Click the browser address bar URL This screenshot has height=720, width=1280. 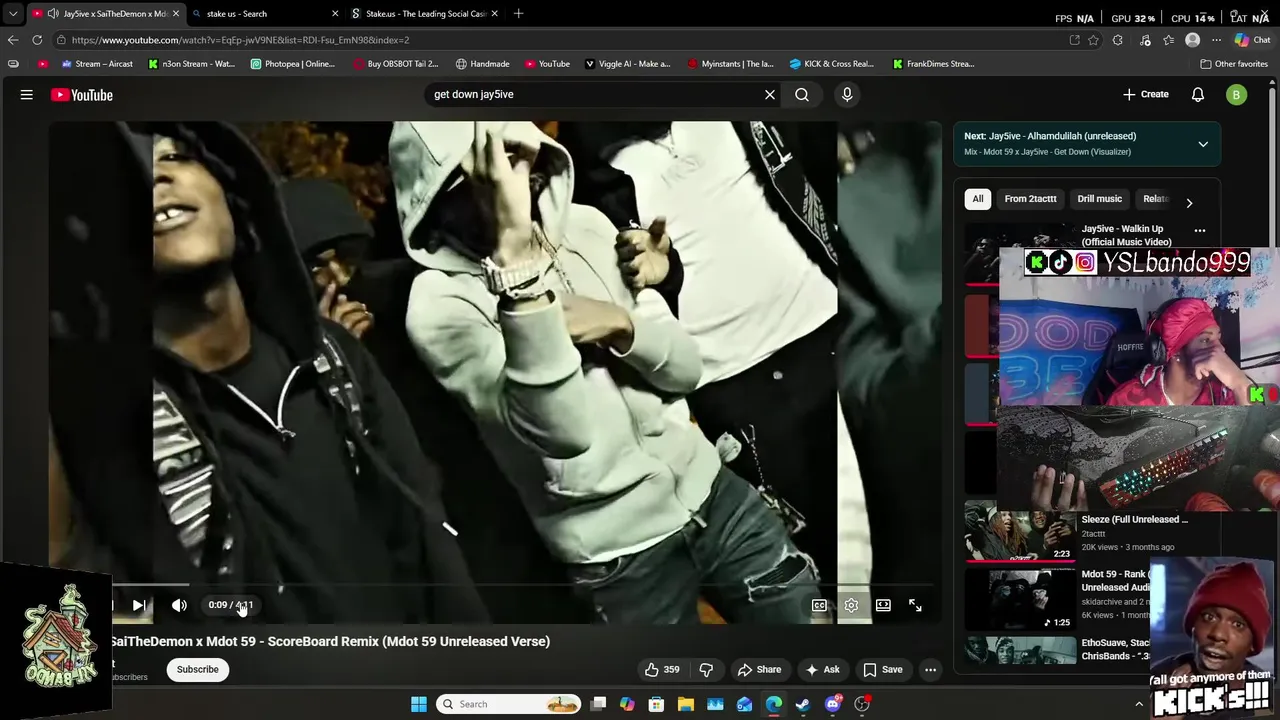pos(240,40)
